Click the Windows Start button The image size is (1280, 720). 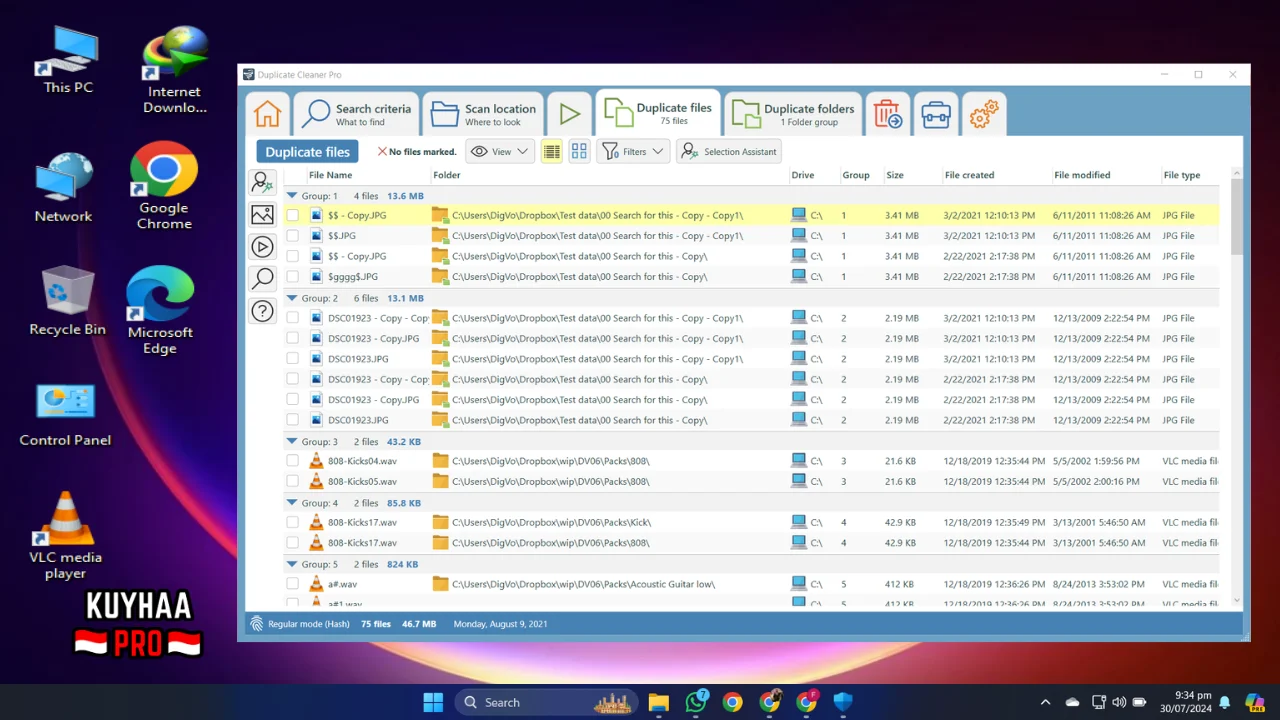click(433, 702)
